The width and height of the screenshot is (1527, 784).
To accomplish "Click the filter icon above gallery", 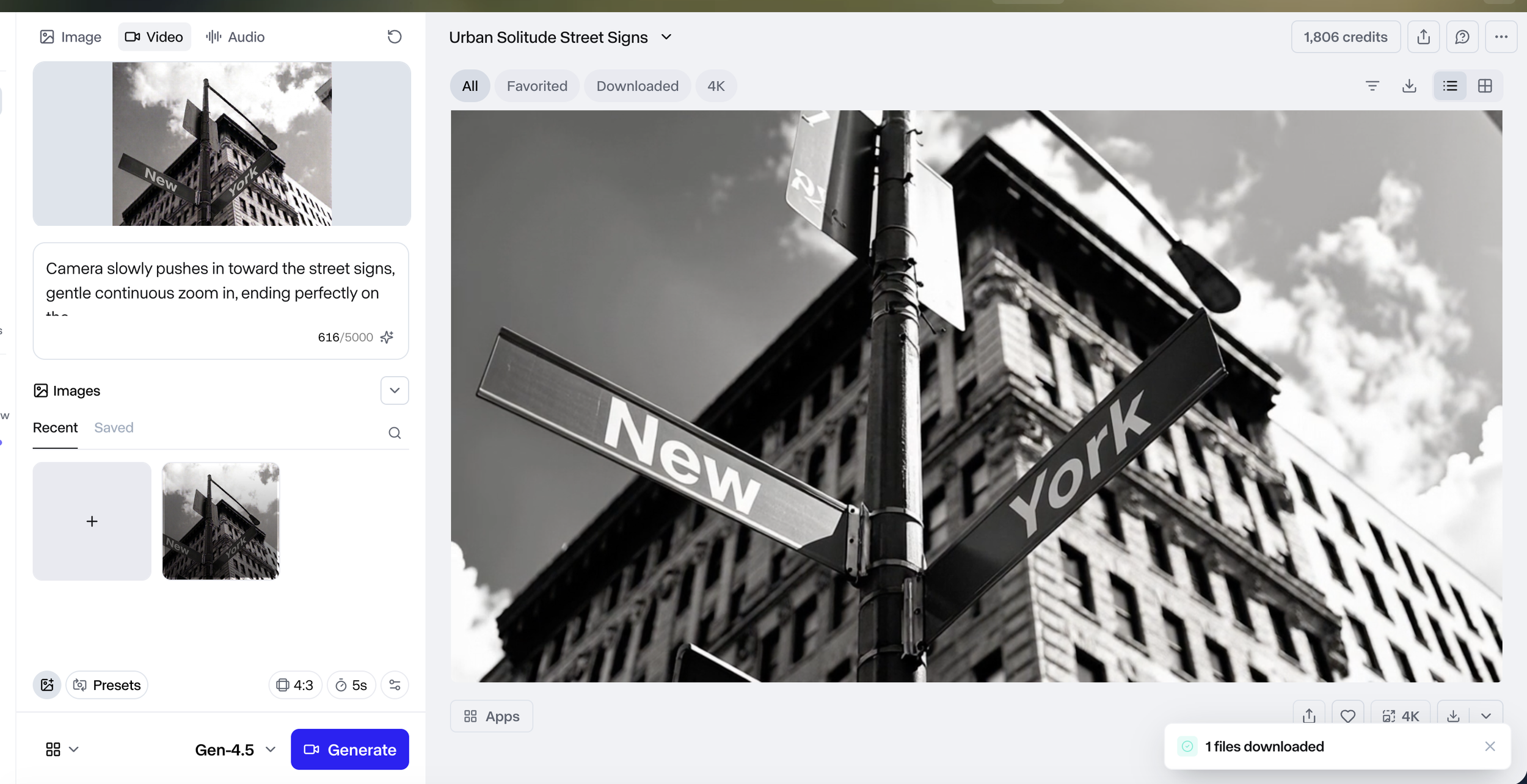I will tap(1372, 86).
